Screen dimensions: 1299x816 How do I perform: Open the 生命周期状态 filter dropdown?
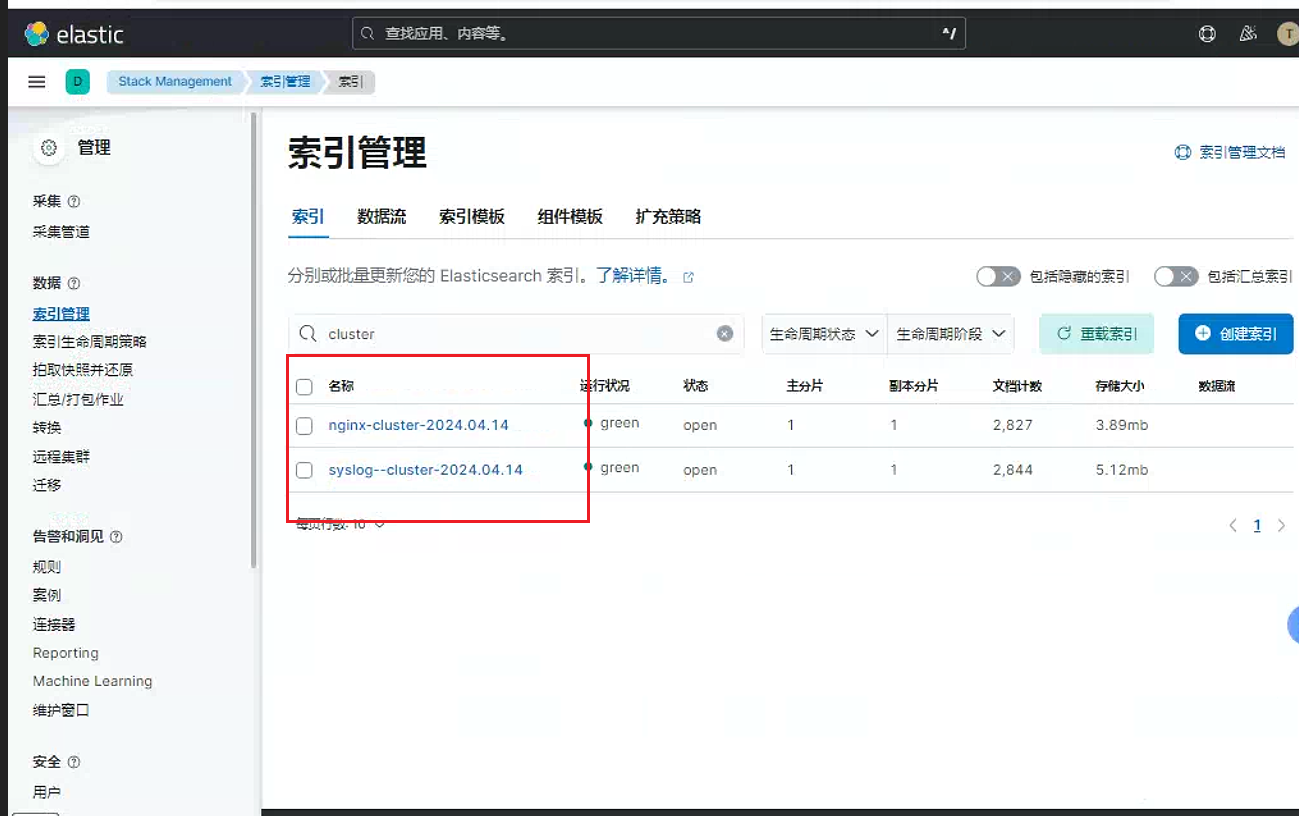pyautogui.click(x=825, y=334)
